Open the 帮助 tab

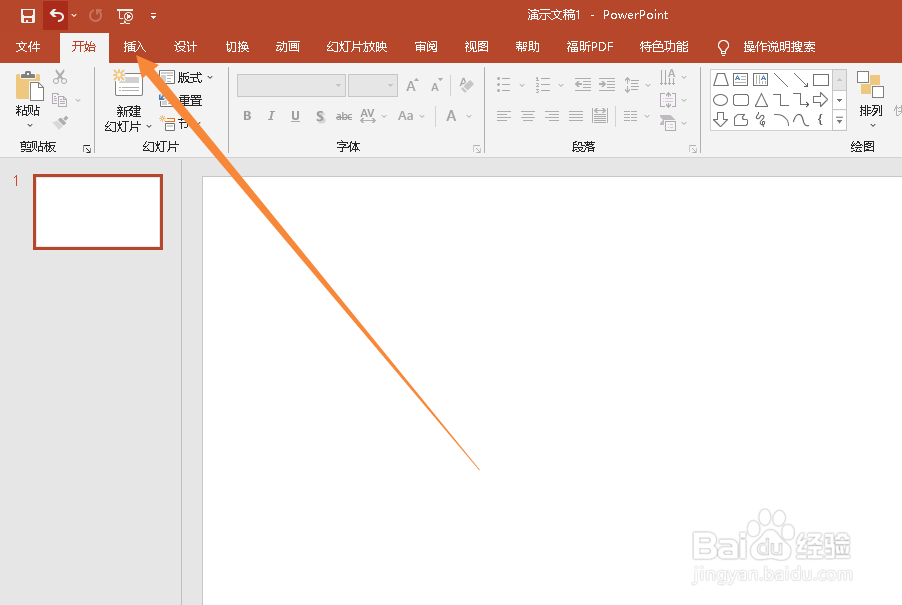527,47
